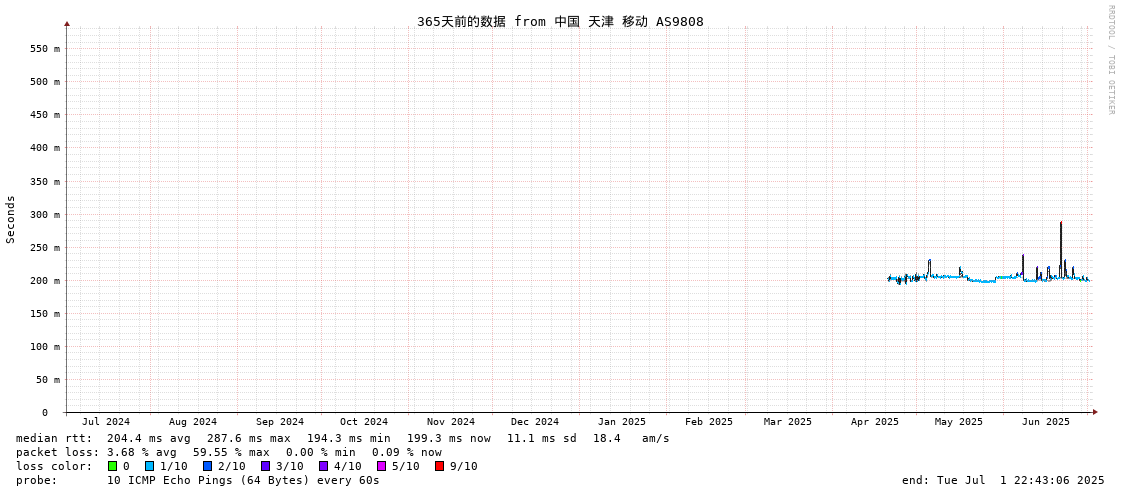Click the 'packet loss:' row label
This screenshot has width=1121, height=494.
(x=57, y=453)
